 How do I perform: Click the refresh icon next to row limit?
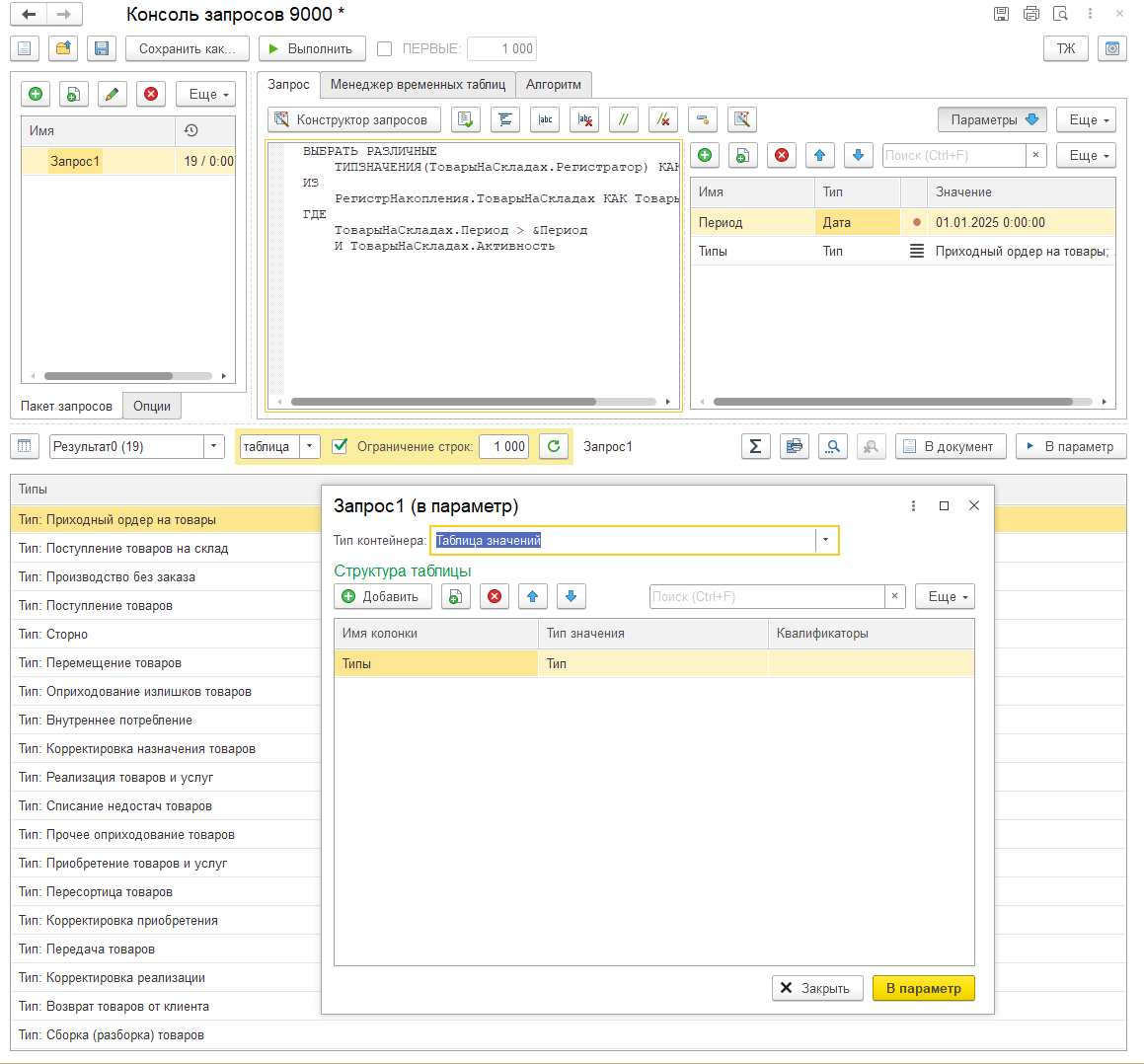[x=554, y=446]
